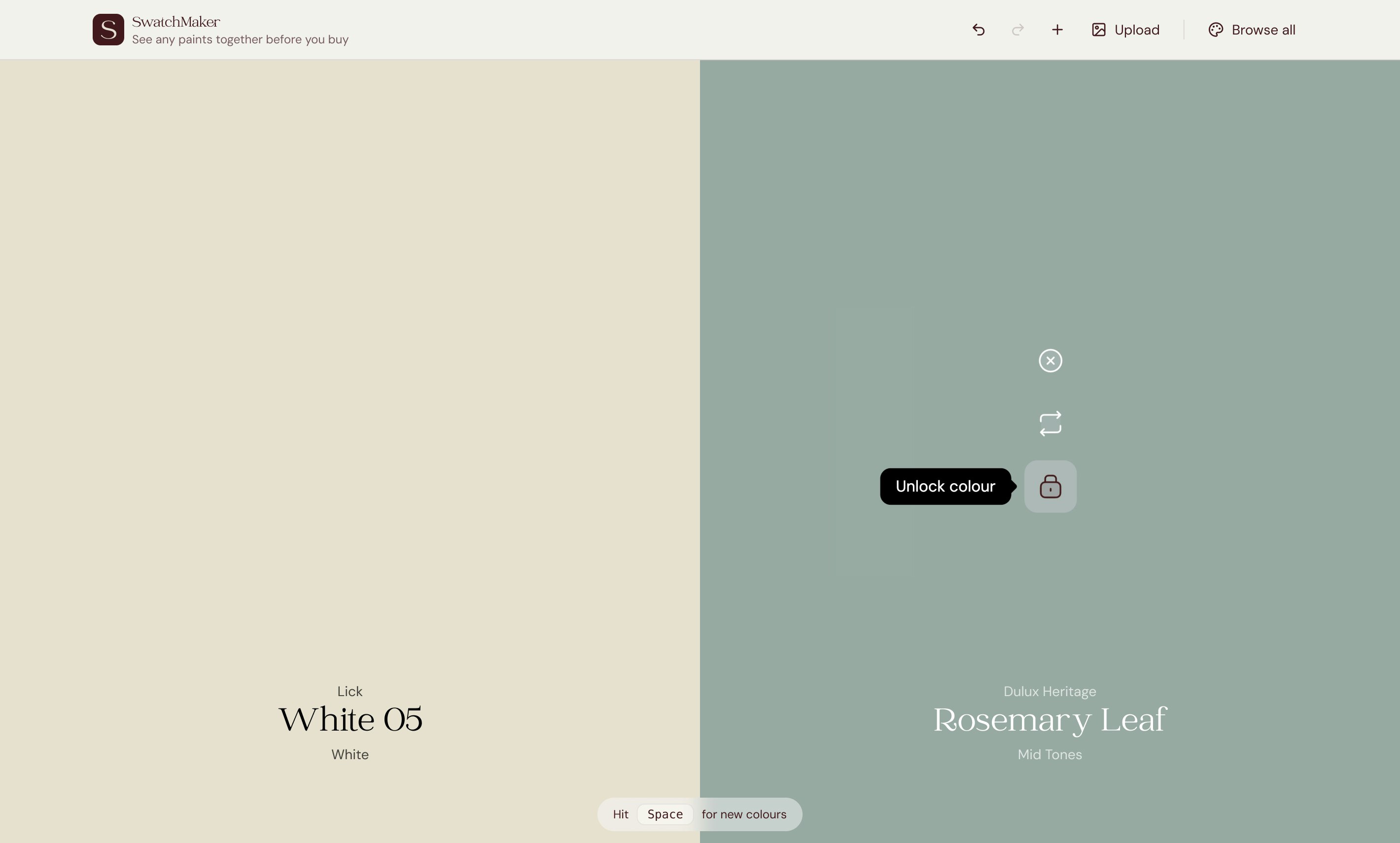Remove Rosemary Leaf using the X icon
1400x843 pixels.
(x=1050, y=361)
